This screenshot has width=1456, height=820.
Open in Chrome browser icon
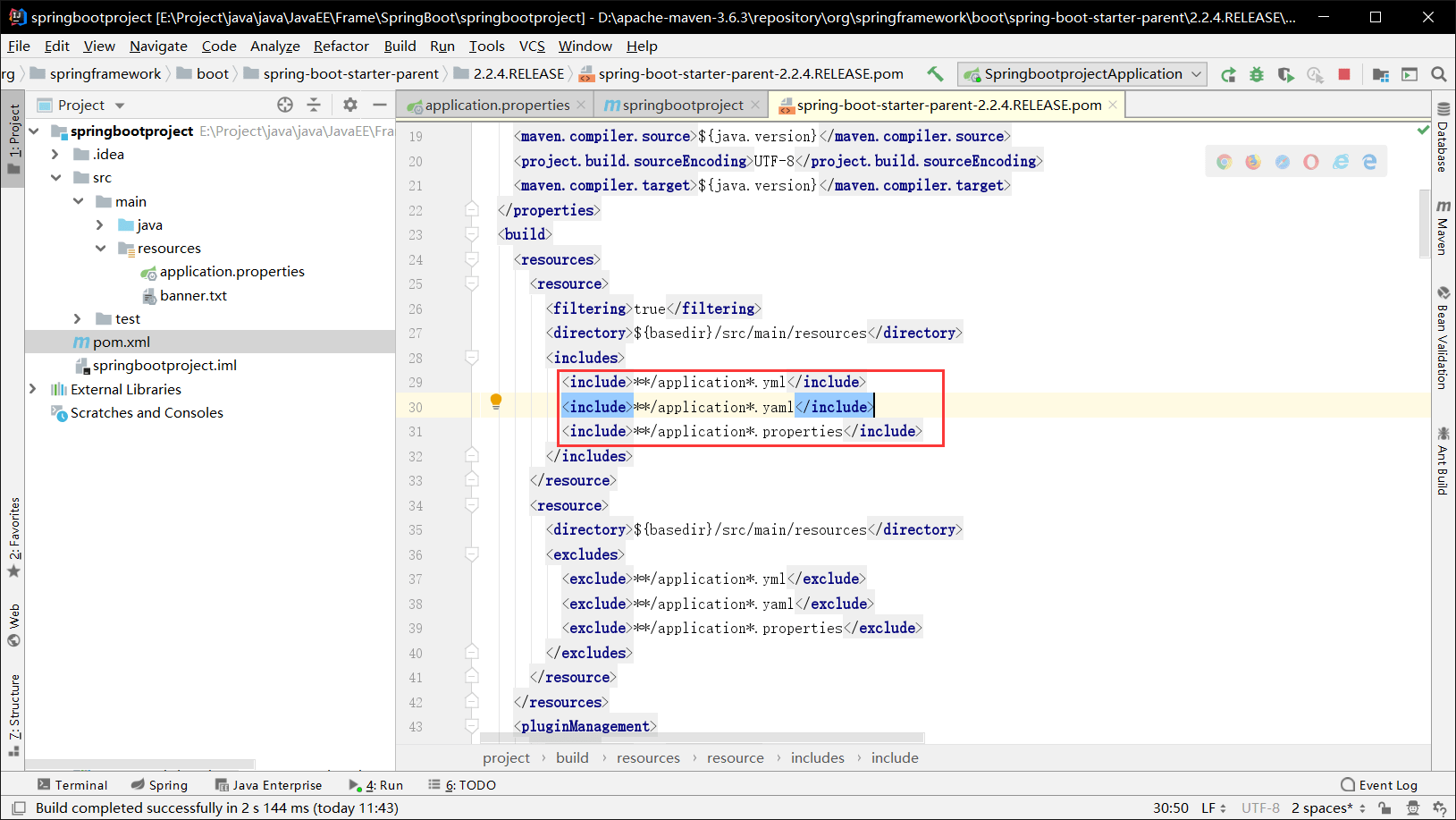click(x=1225, y=162)
